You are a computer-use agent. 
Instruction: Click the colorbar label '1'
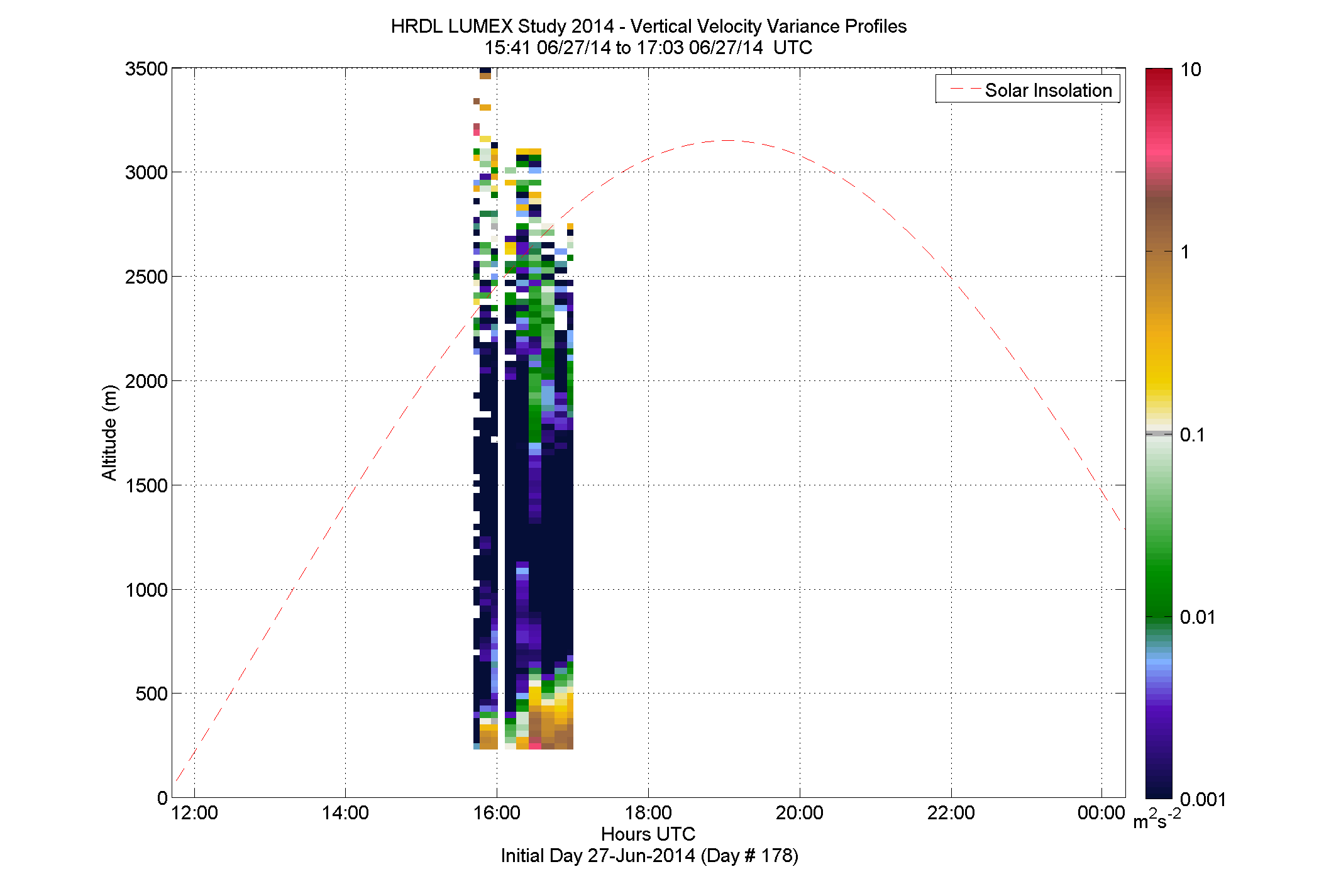(x=1185, y=252)
